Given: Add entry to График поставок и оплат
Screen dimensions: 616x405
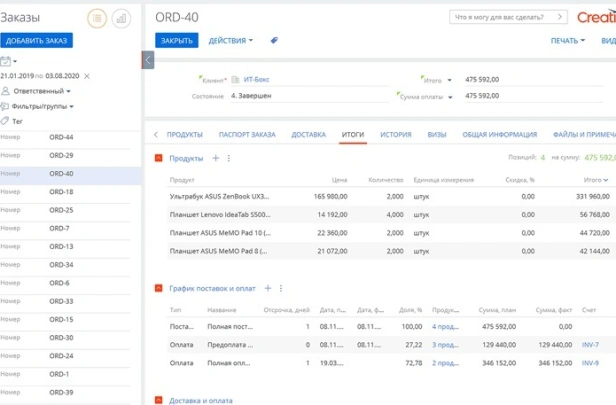Looking at the screenshot, I should (x=267, y=288).
